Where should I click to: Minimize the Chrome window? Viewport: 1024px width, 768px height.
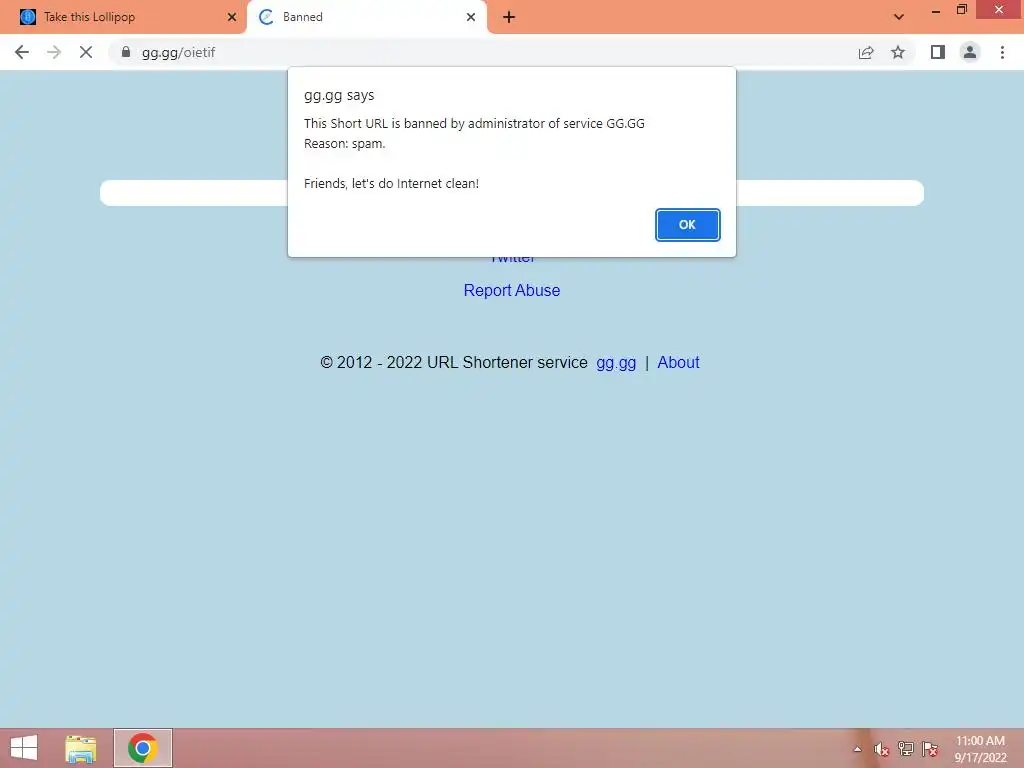(x=936, y=11)
